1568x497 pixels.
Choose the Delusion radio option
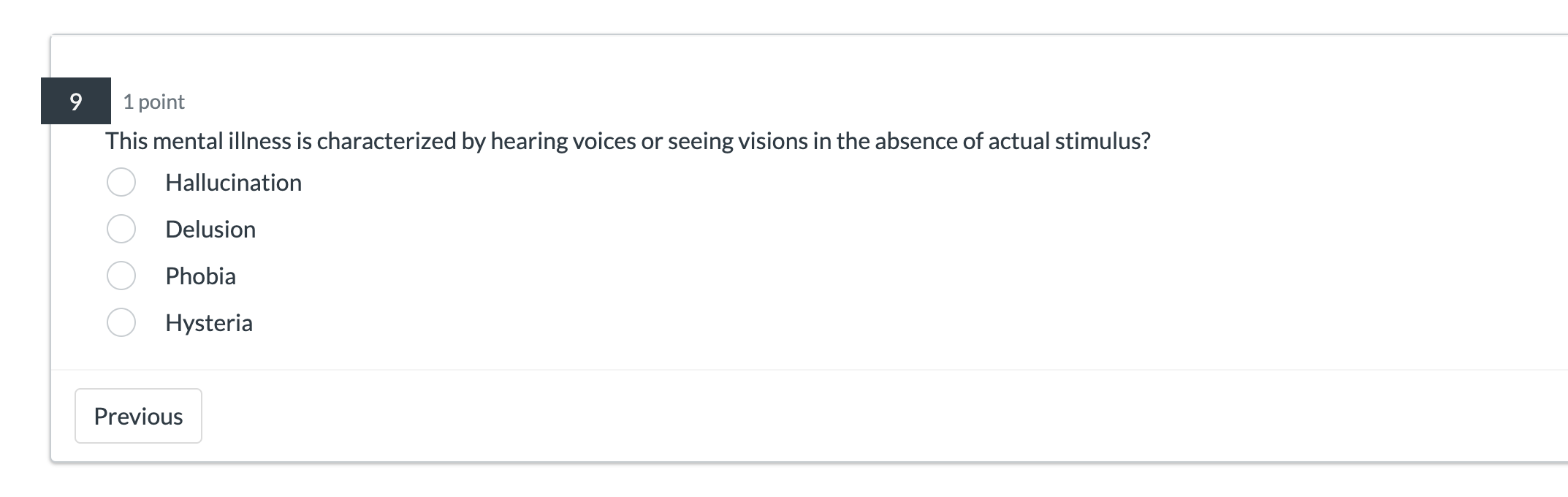point(121,229)
